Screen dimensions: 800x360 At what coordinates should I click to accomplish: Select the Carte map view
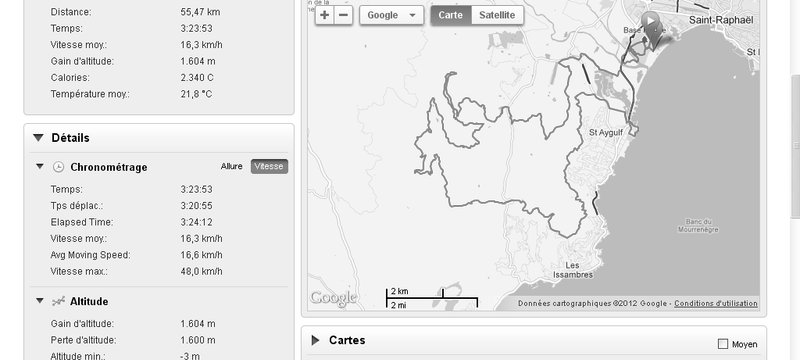(451, 15)
